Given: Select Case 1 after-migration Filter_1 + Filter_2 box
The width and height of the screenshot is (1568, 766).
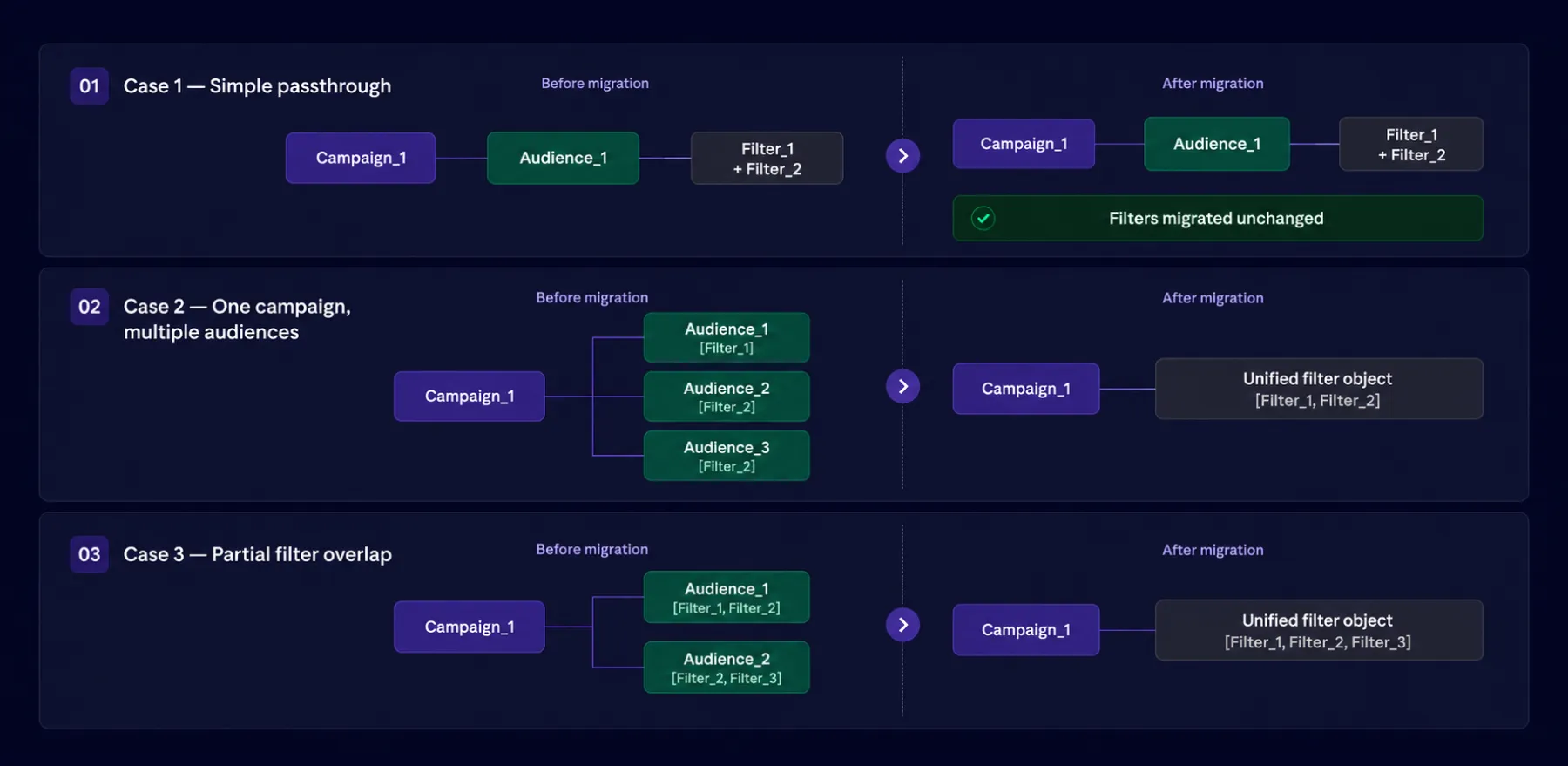Looking at the screenshot, I should click(x=1411, y=144).
